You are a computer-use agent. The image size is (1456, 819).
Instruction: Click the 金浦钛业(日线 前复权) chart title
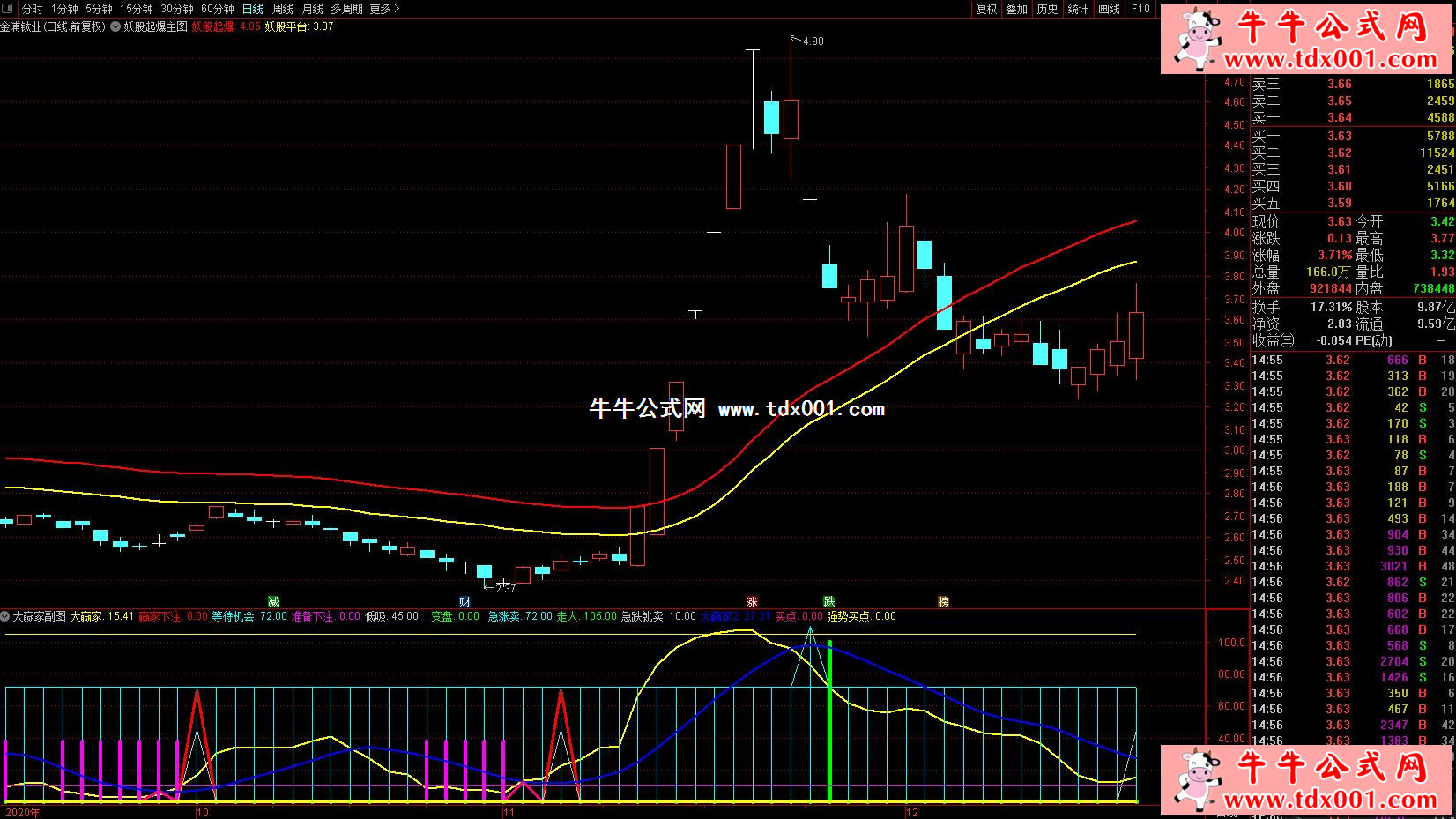point(53,26)
